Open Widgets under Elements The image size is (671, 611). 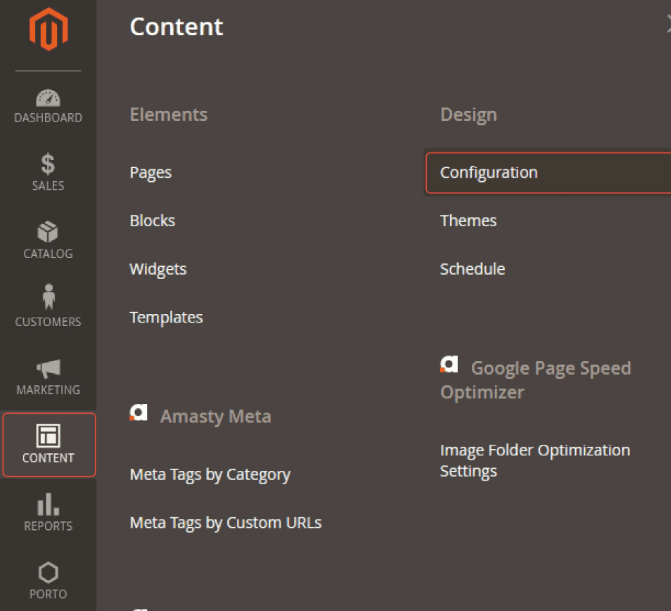158,269
